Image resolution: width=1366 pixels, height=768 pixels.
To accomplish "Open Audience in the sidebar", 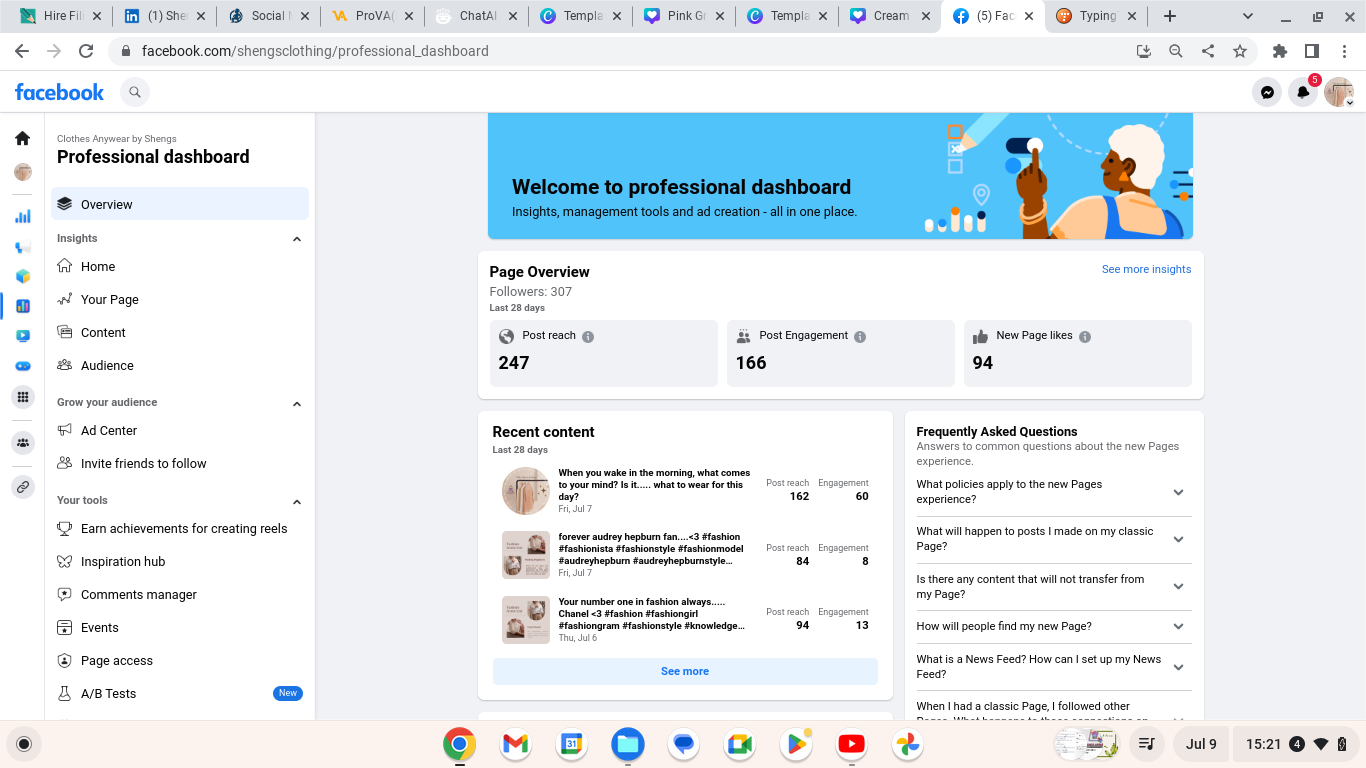I will click(x=180, y=366).
